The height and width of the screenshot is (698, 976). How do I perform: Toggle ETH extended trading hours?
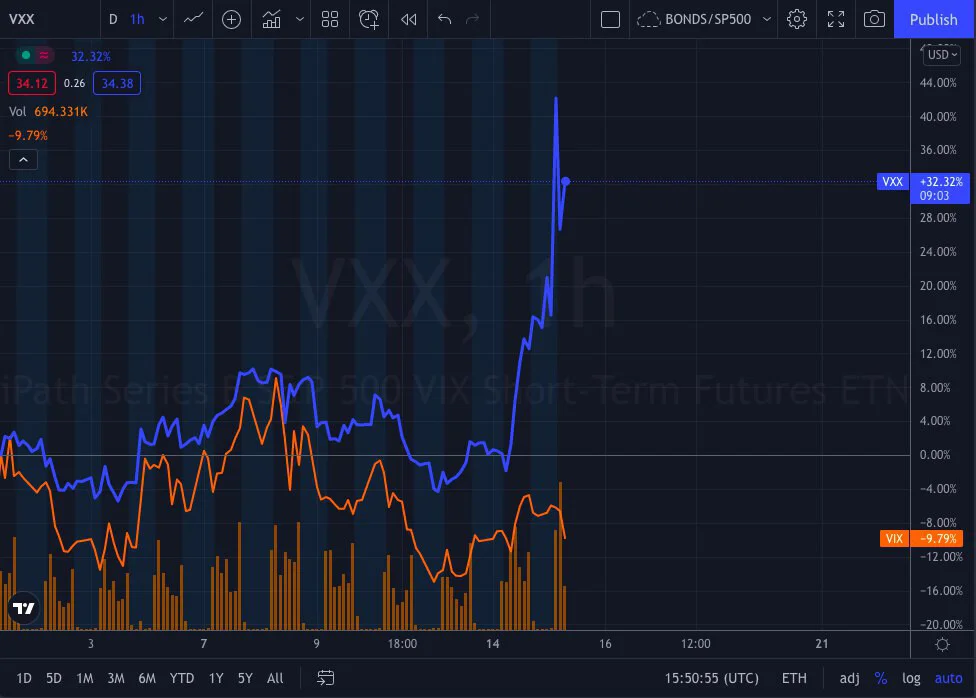click(794, 678)
